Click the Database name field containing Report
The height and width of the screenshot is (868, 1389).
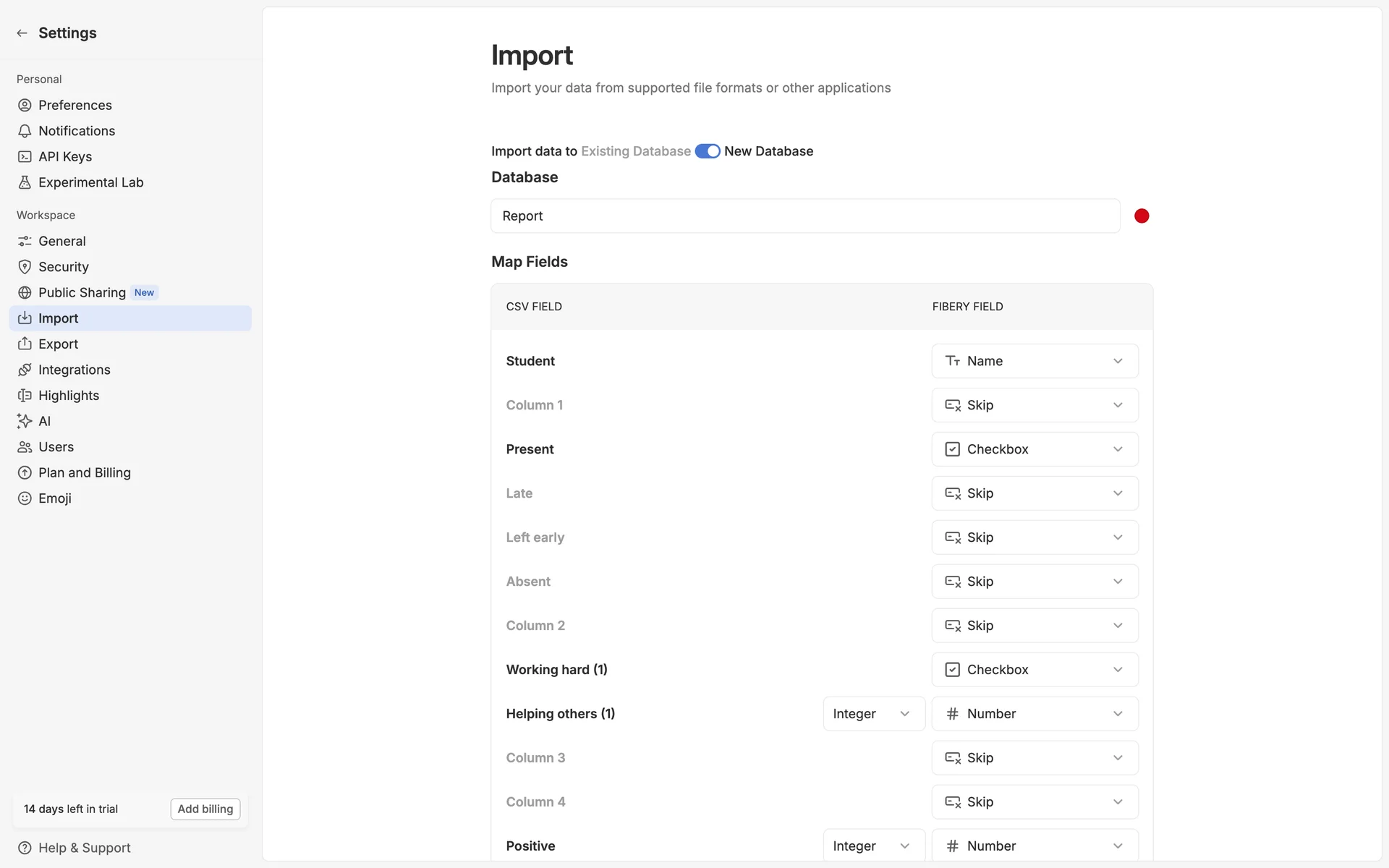tap(804, 216)
